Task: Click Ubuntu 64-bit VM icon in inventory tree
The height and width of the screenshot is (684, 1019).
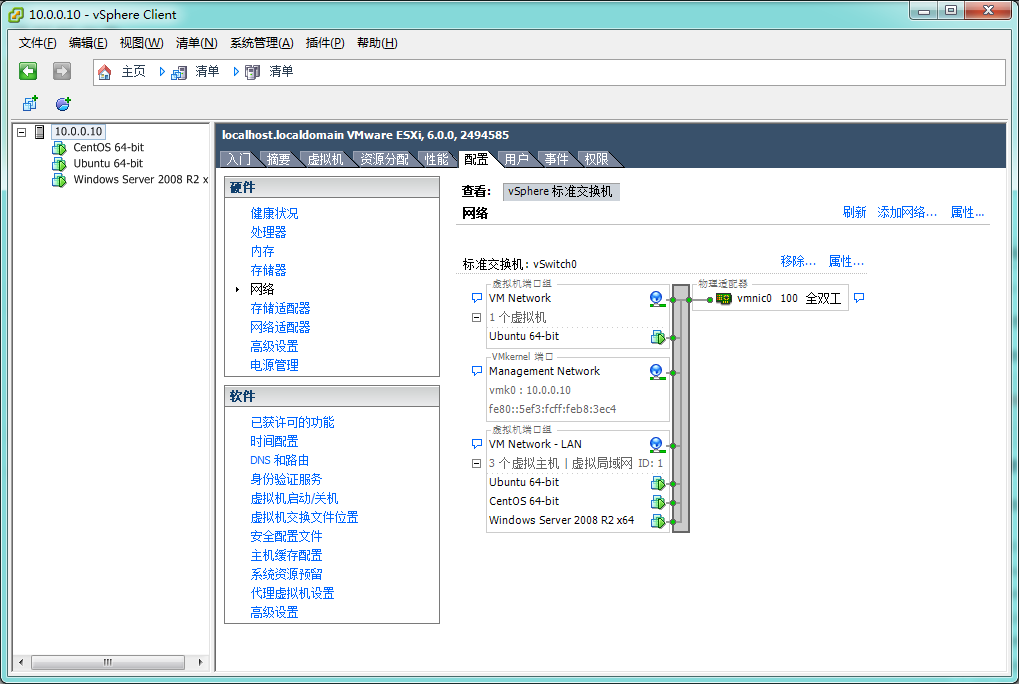Action: pos(59,164)
